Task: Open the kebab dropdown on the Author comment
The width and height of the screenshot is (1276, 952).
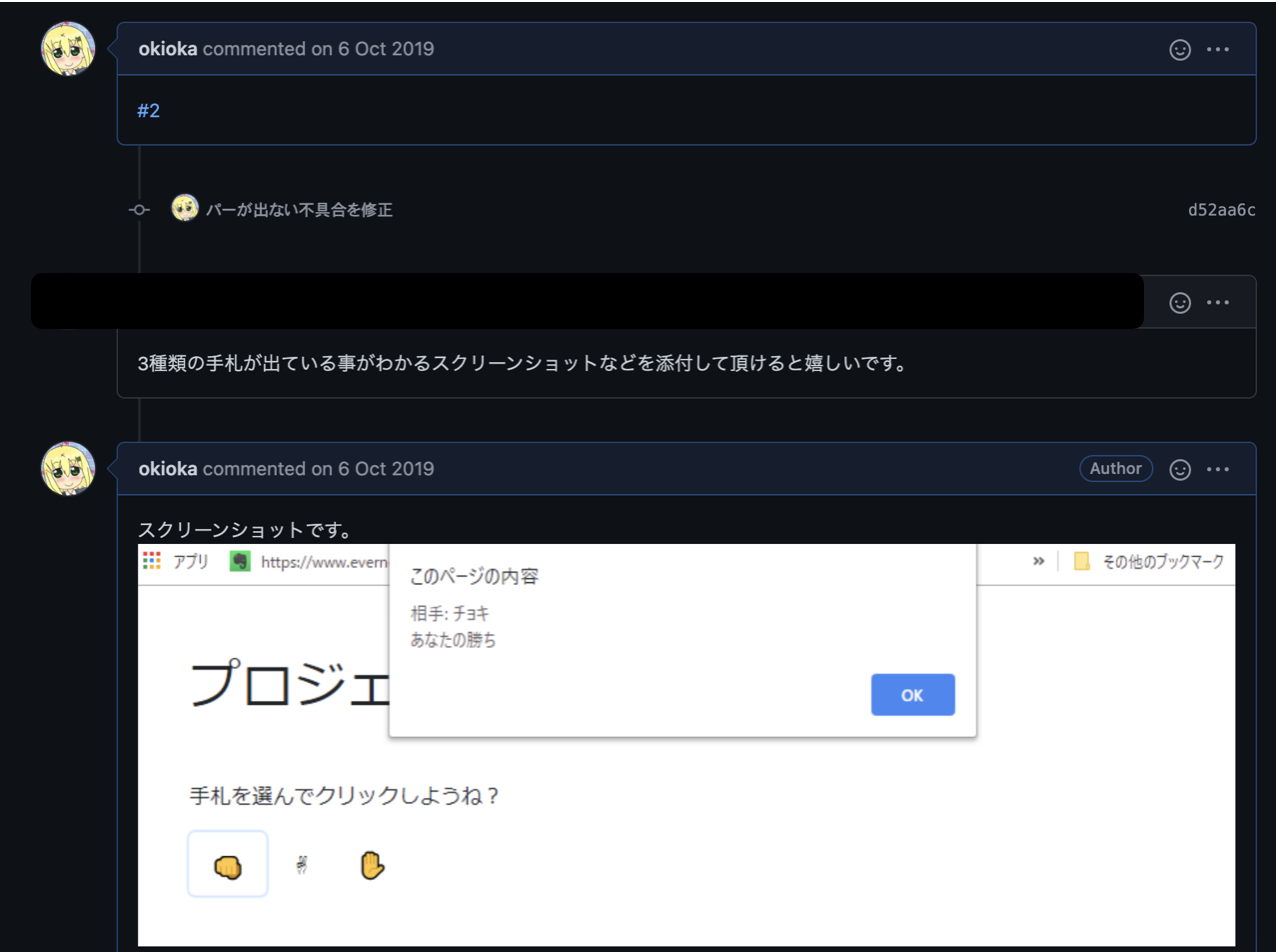Action: point(1219,469)
